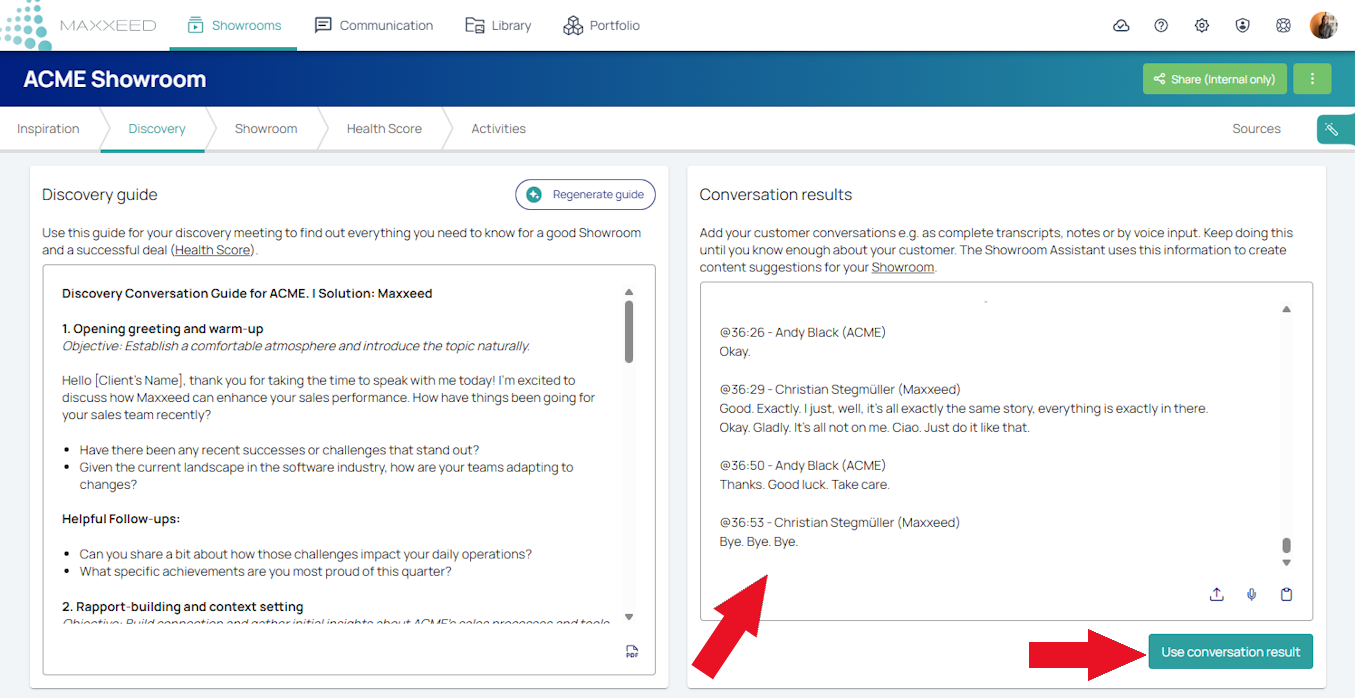Go to the Showroom step
This screenshot has width=1355, height=698.
(x=266, y=129)
